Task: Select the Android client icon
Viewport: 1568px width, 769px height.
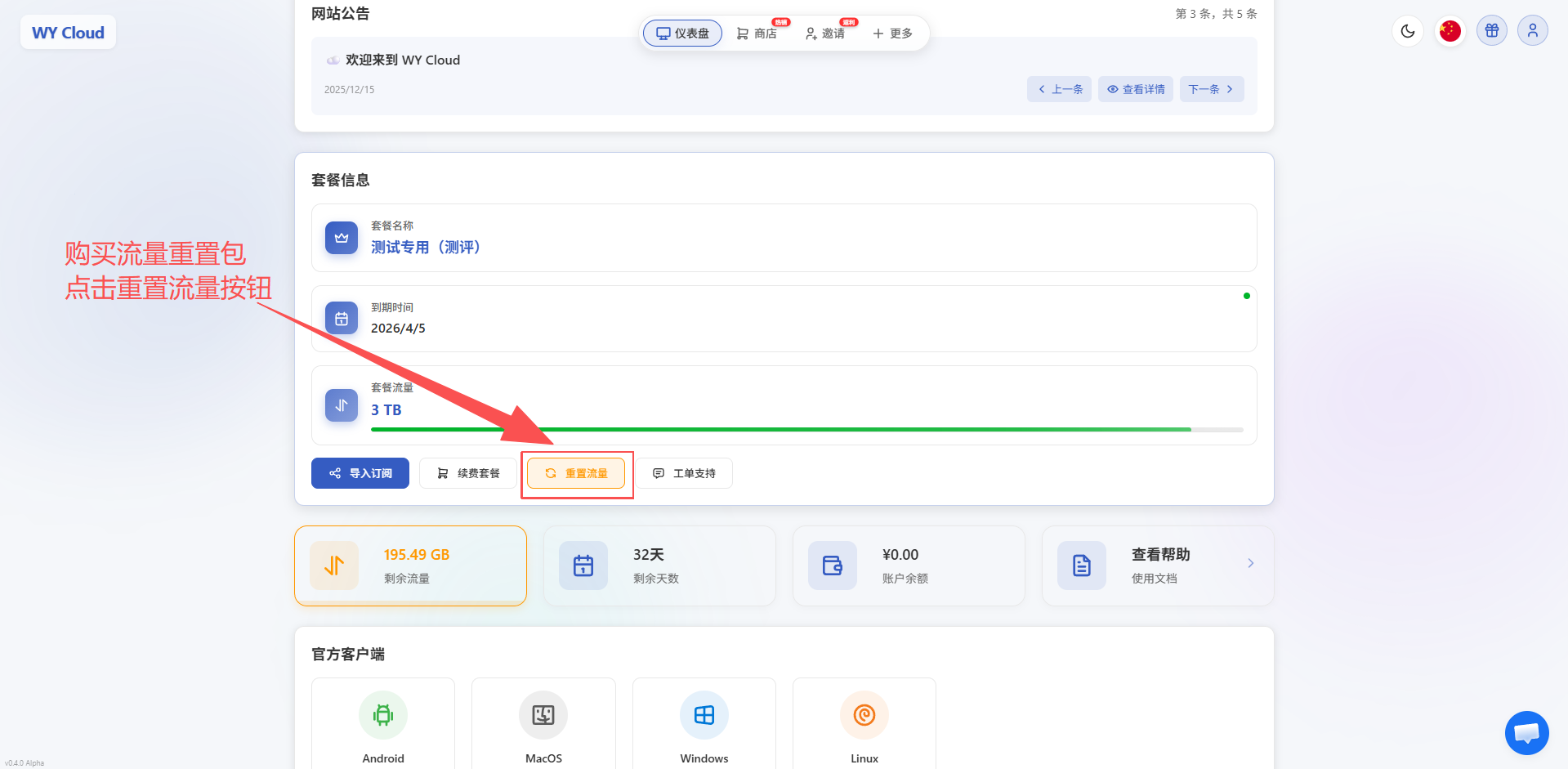Action: (382, 715)
